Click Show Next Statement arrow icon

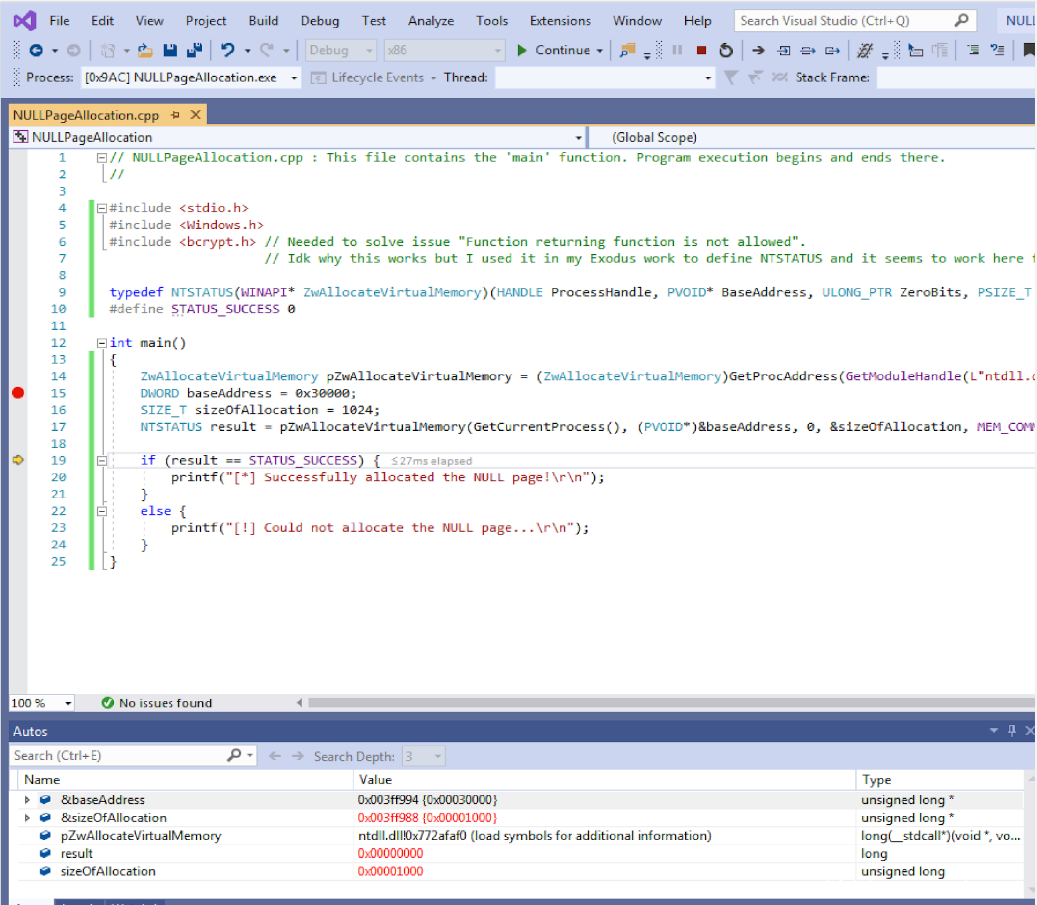pos(758,50)
